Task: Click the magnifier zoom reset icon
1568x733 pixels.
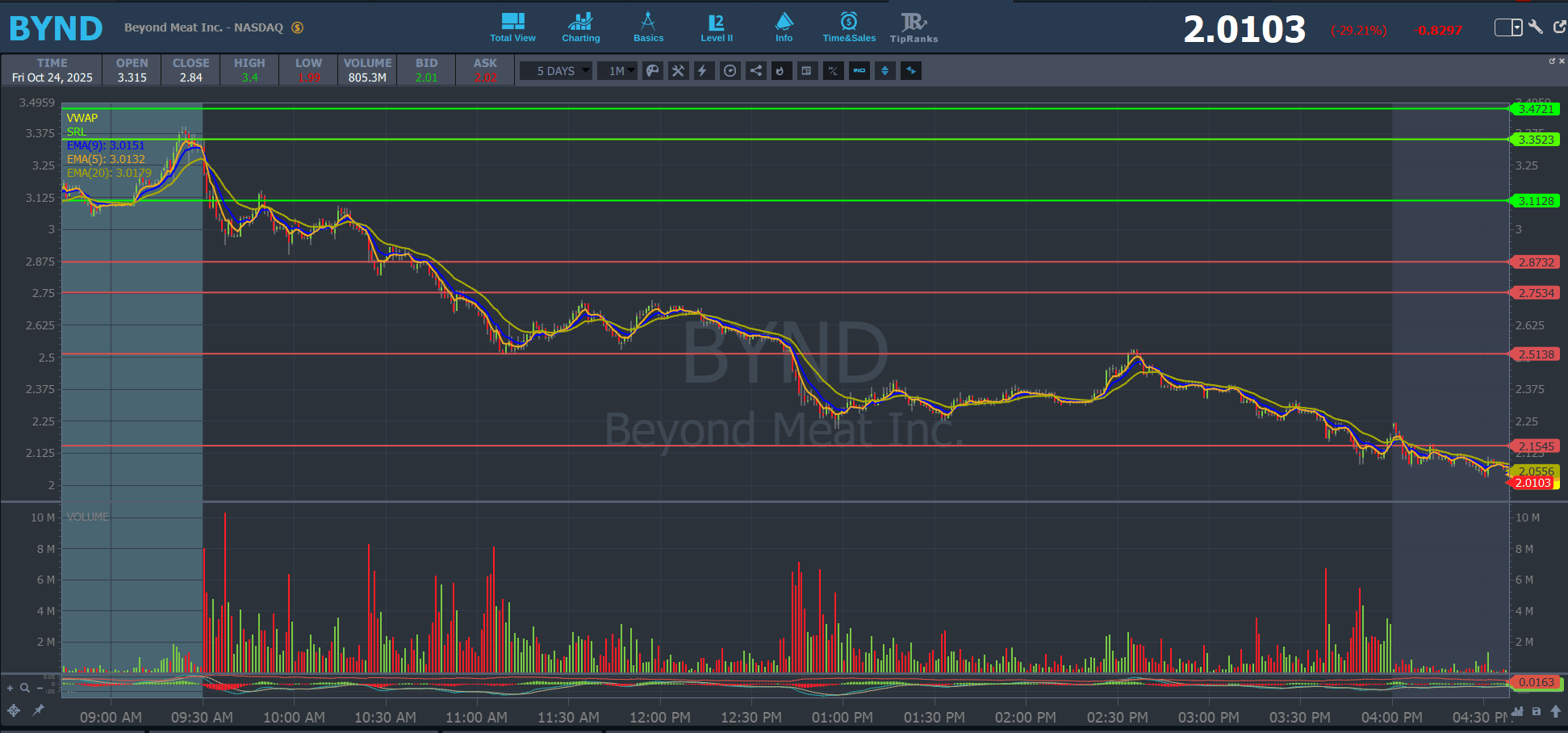Action: 25,689
